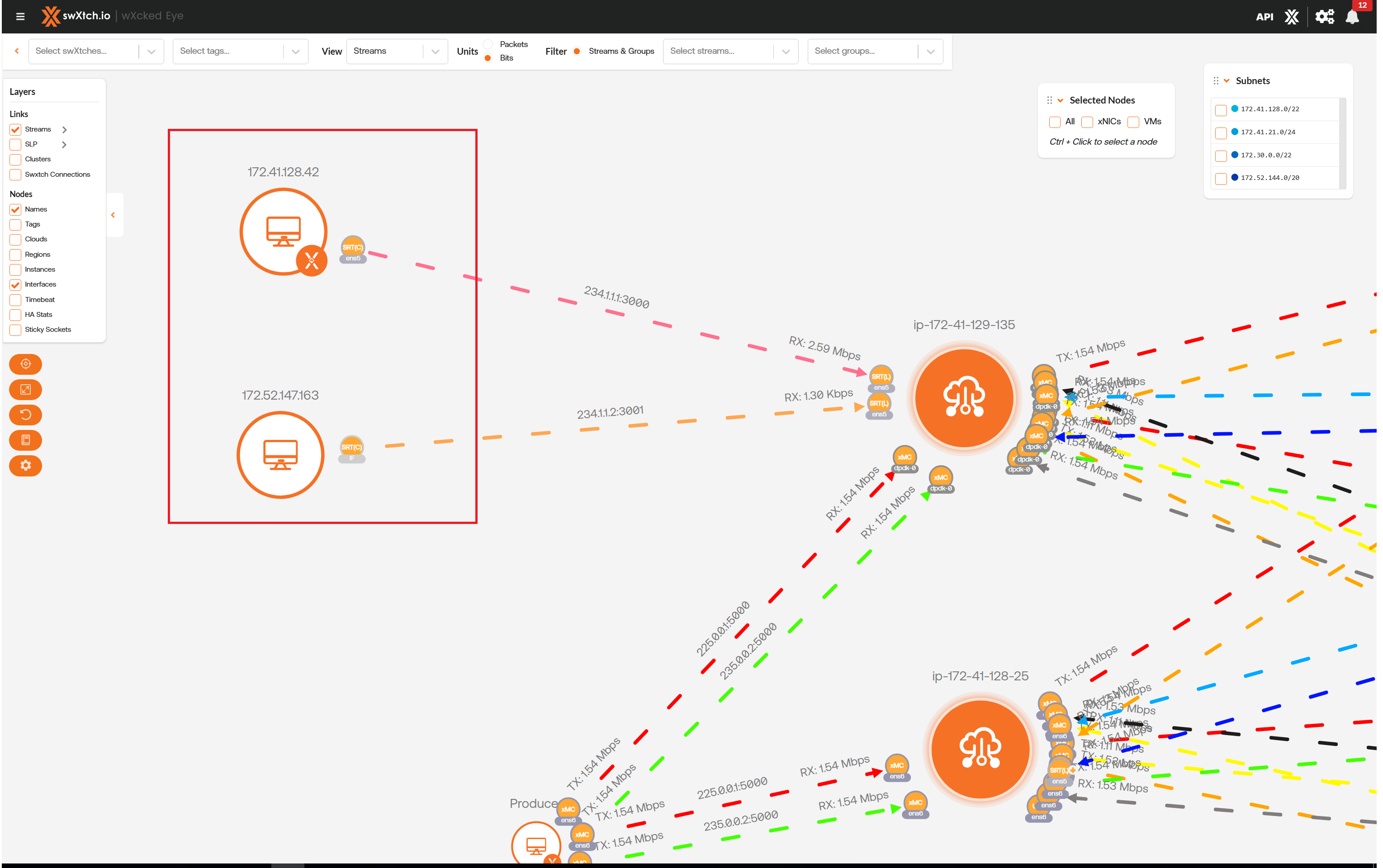
Task: Enable the Clusters links checkbox
Action: (15, 160)
